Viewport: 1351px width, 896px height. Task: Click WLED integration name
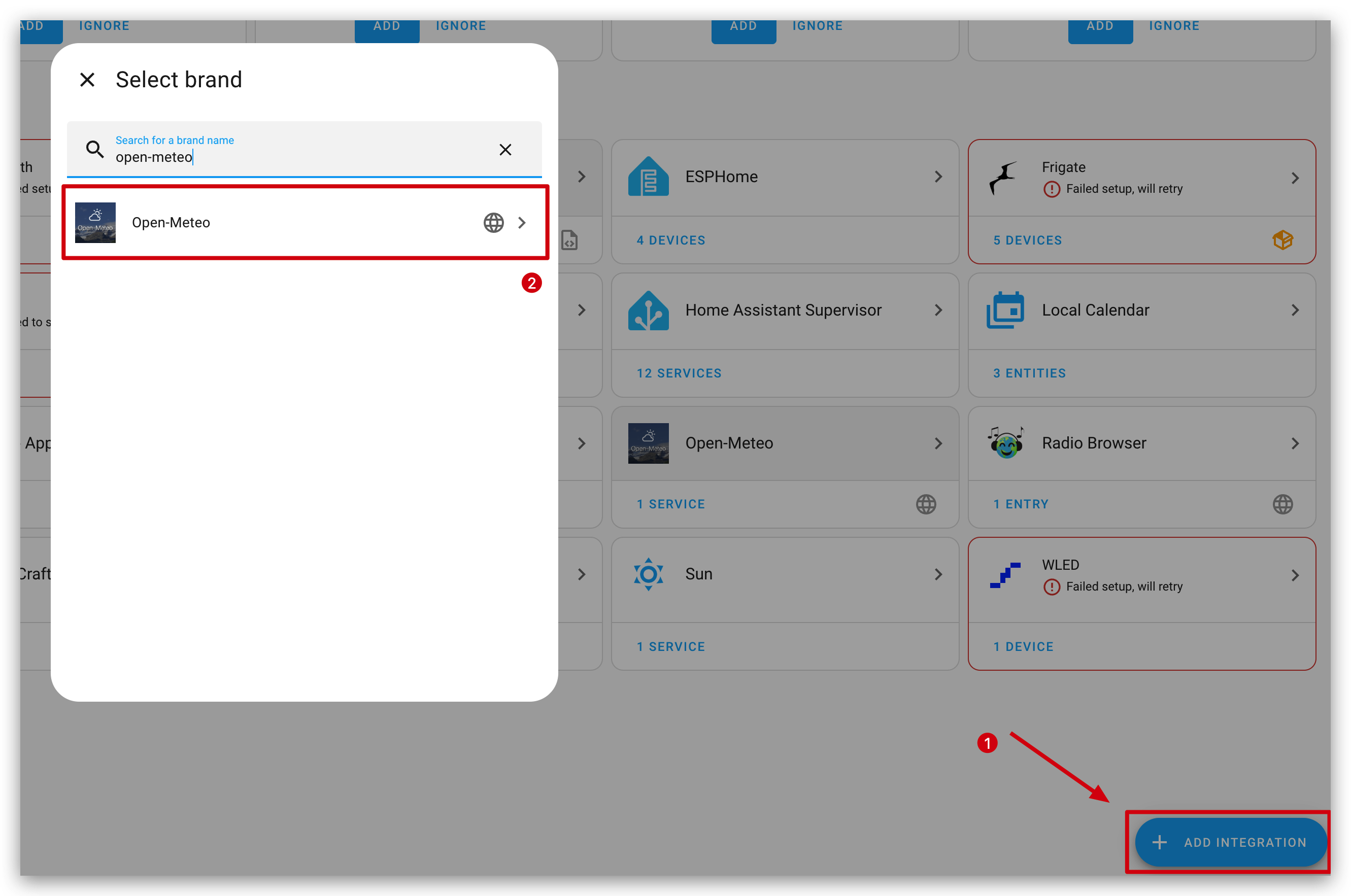click(1060, 565)
